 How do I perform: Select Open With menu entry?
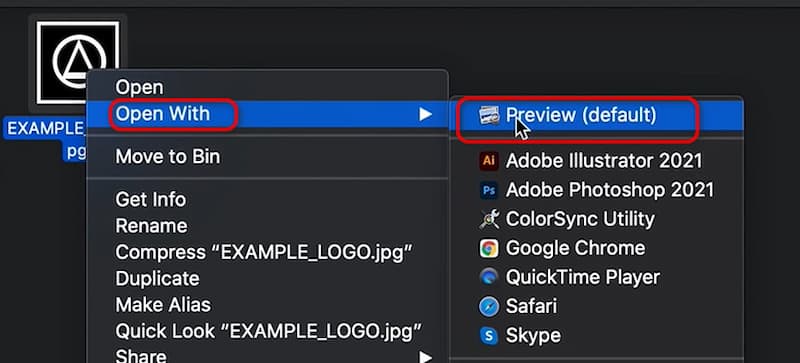click(267, 114)
